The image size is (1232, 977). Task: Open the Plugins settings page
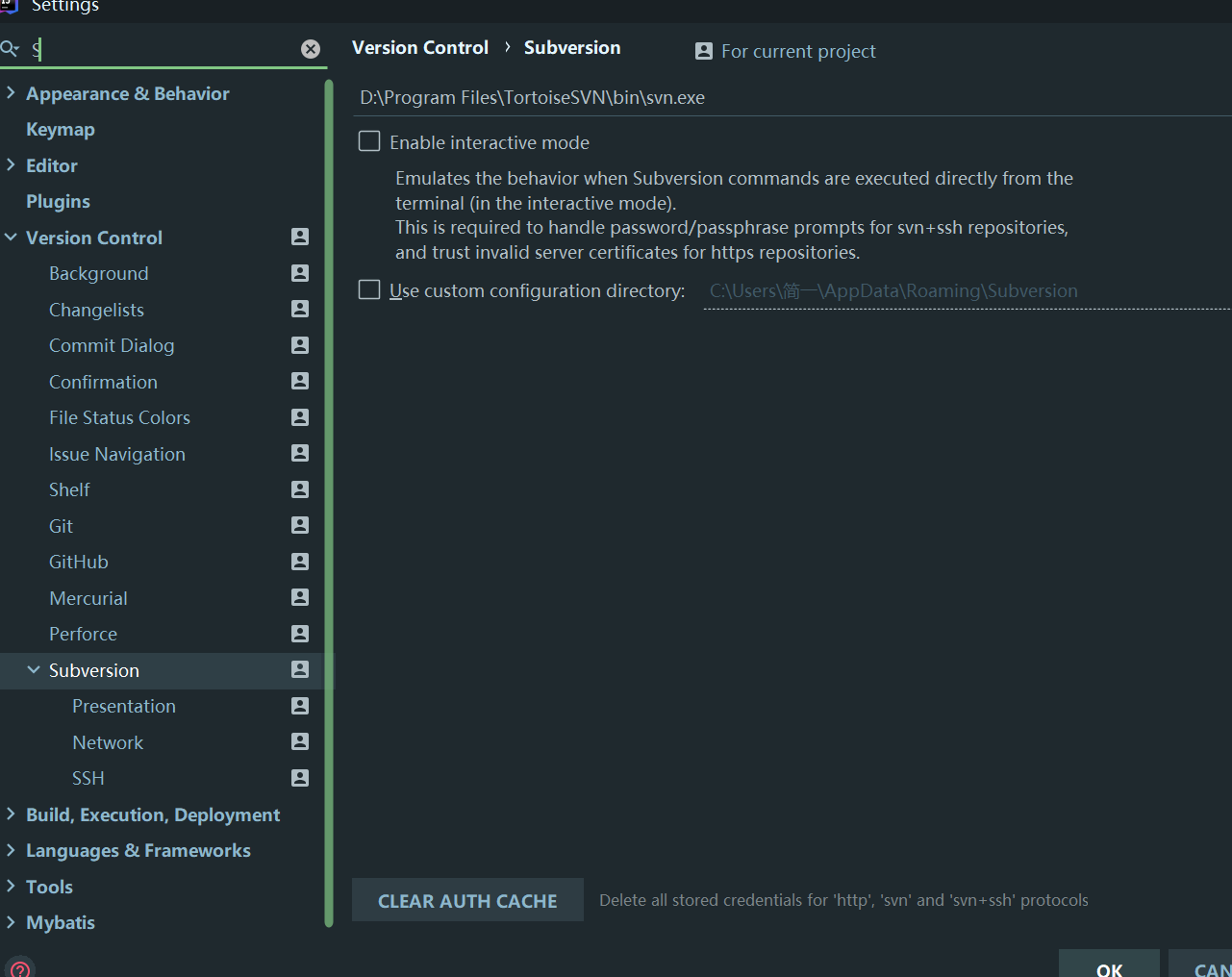(x=58, y=202)
